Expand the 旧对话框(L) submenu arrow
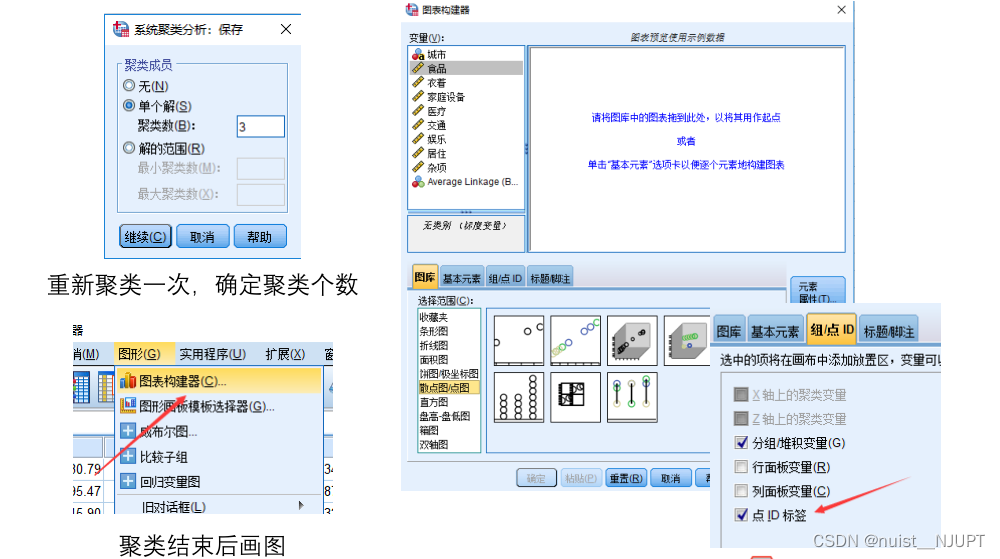The image size is (1000, 559). coord(301,505)
